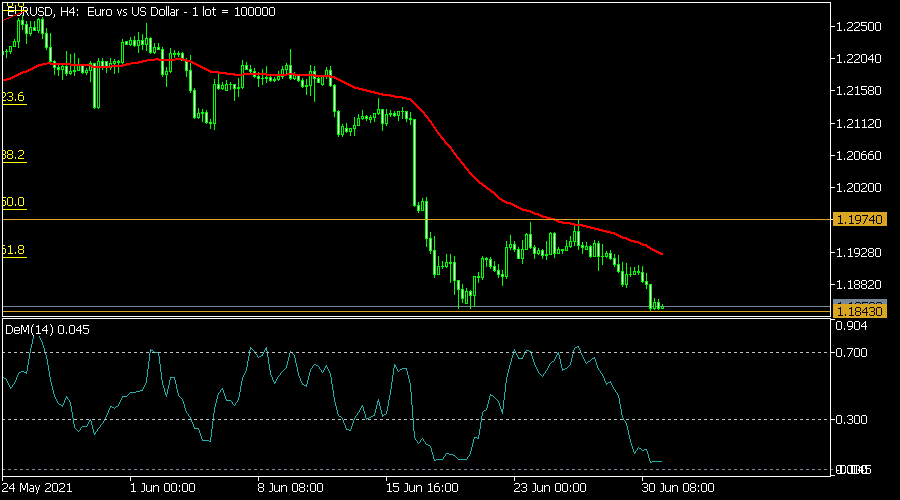900x500 pixels.
Task: Click the 1.18430 orange price label
Action: click(x=859, y=311)
